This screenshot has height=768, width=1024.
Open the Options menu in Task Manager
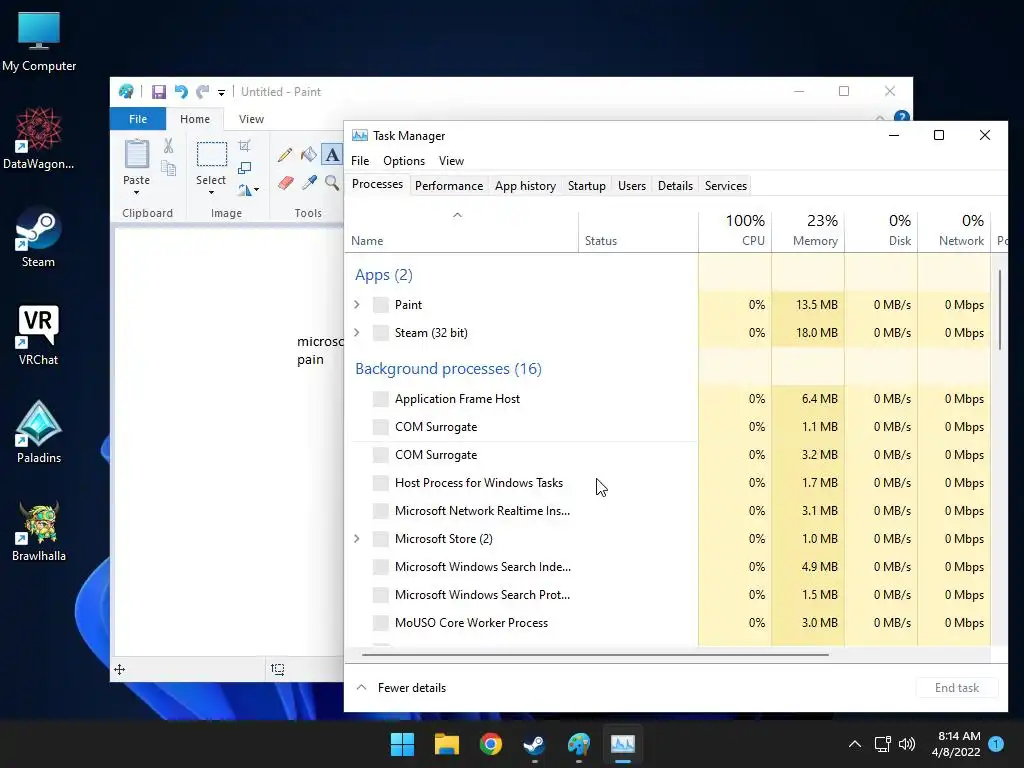404,161
